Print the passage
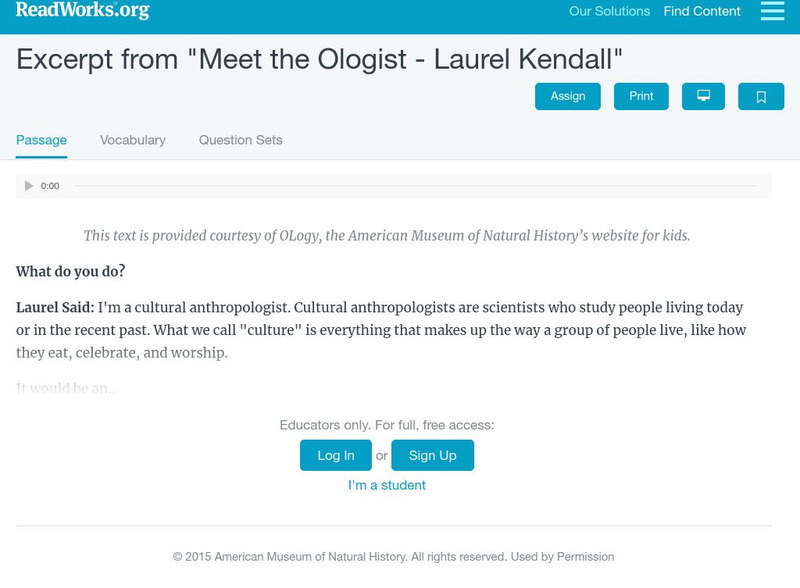This screenshot has width=800, height=588. [641, 96]
